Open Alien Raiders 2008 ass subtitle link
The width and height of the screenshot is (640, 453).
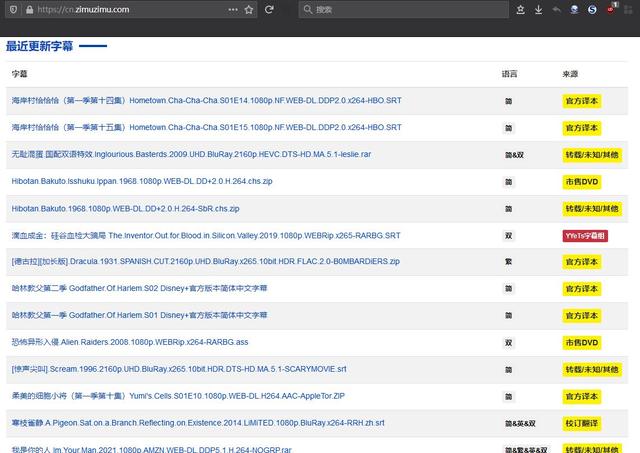tap(130, 342)
